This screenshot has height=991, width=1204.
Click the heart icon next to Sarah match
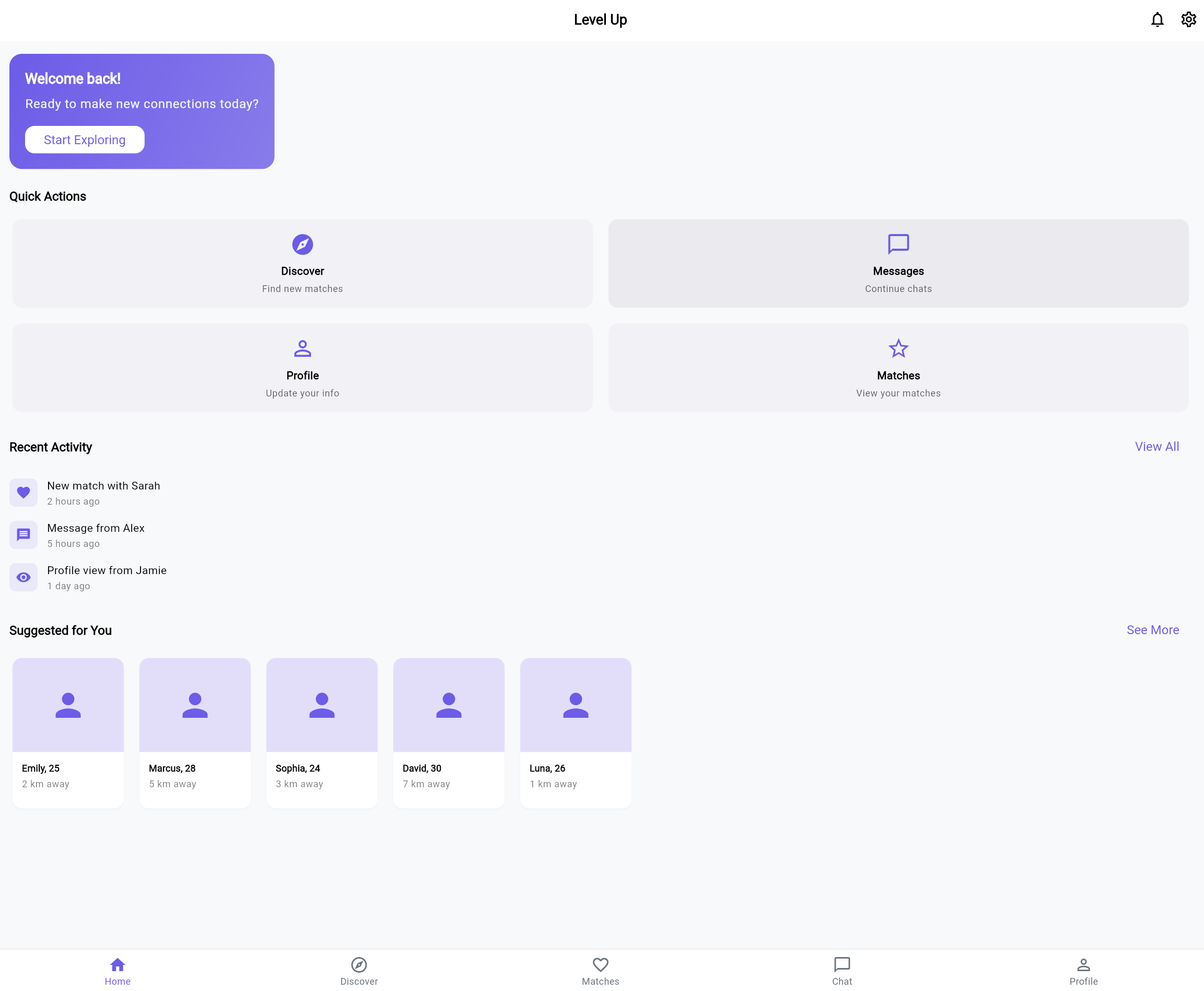pos(24,493)
